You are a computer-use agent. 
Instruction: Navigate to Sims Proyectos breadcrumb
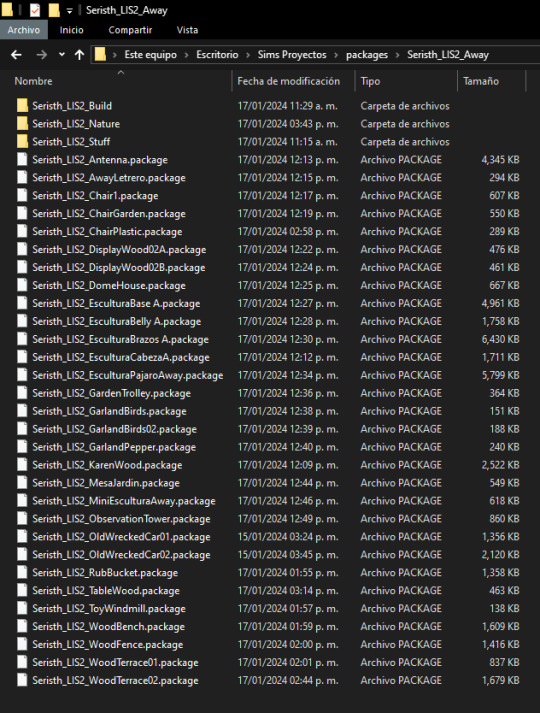point(292,55)
